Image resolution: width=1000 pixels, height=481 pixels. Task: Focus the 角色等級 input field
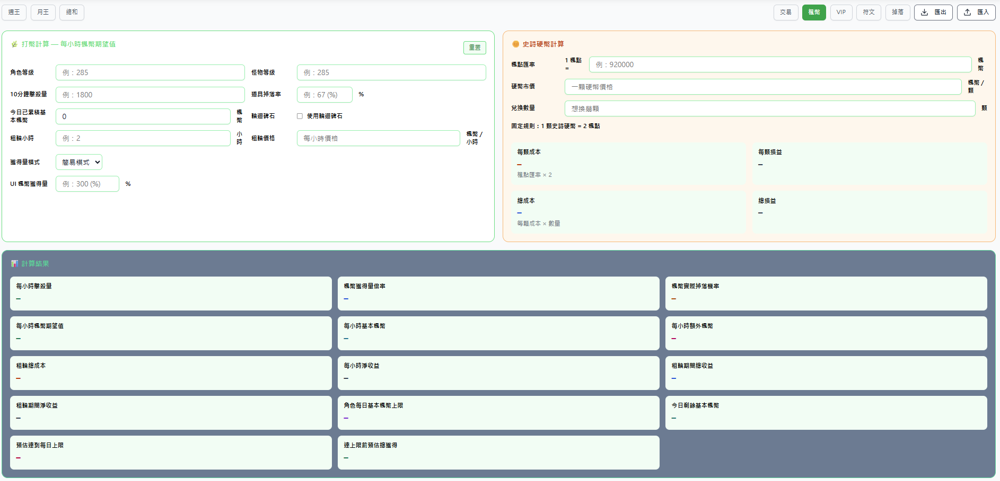coord(150,73)
